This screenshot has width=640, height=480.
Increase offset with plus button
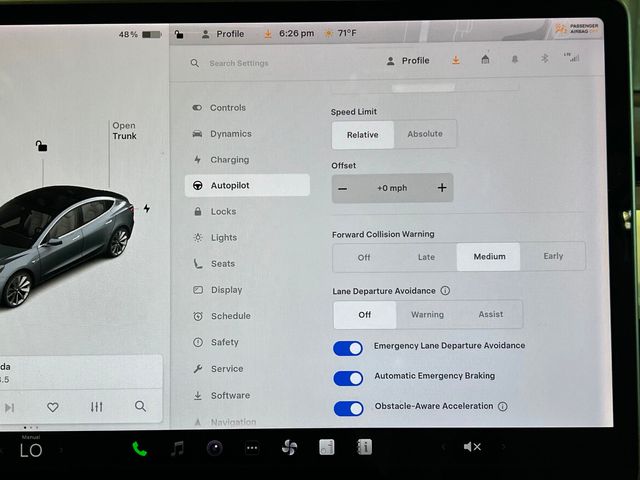[442, 188]
